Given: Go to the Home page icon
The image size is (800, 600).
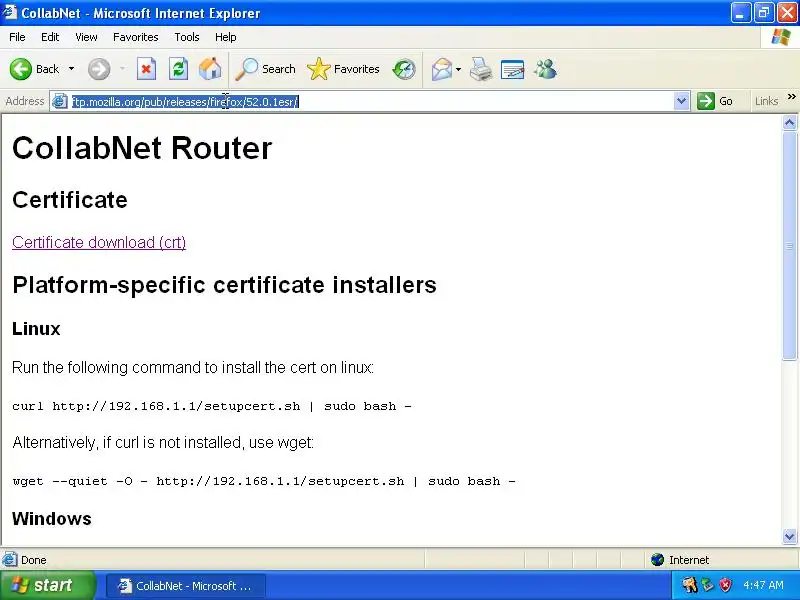Looking at the screenshot, I should [x=210, y=69].
